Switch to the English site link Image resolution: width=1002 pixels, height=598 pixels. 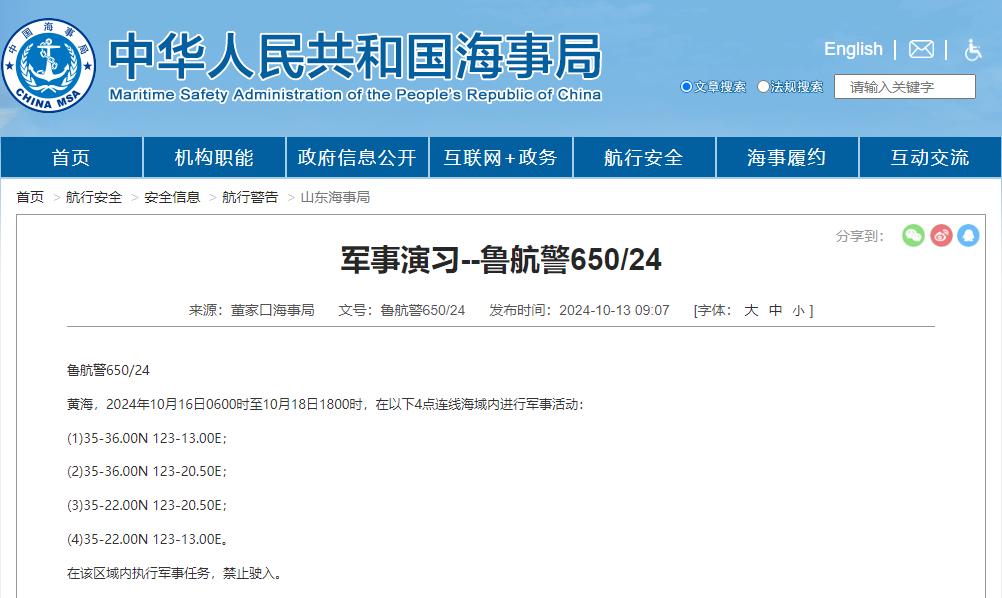point(853,49)
